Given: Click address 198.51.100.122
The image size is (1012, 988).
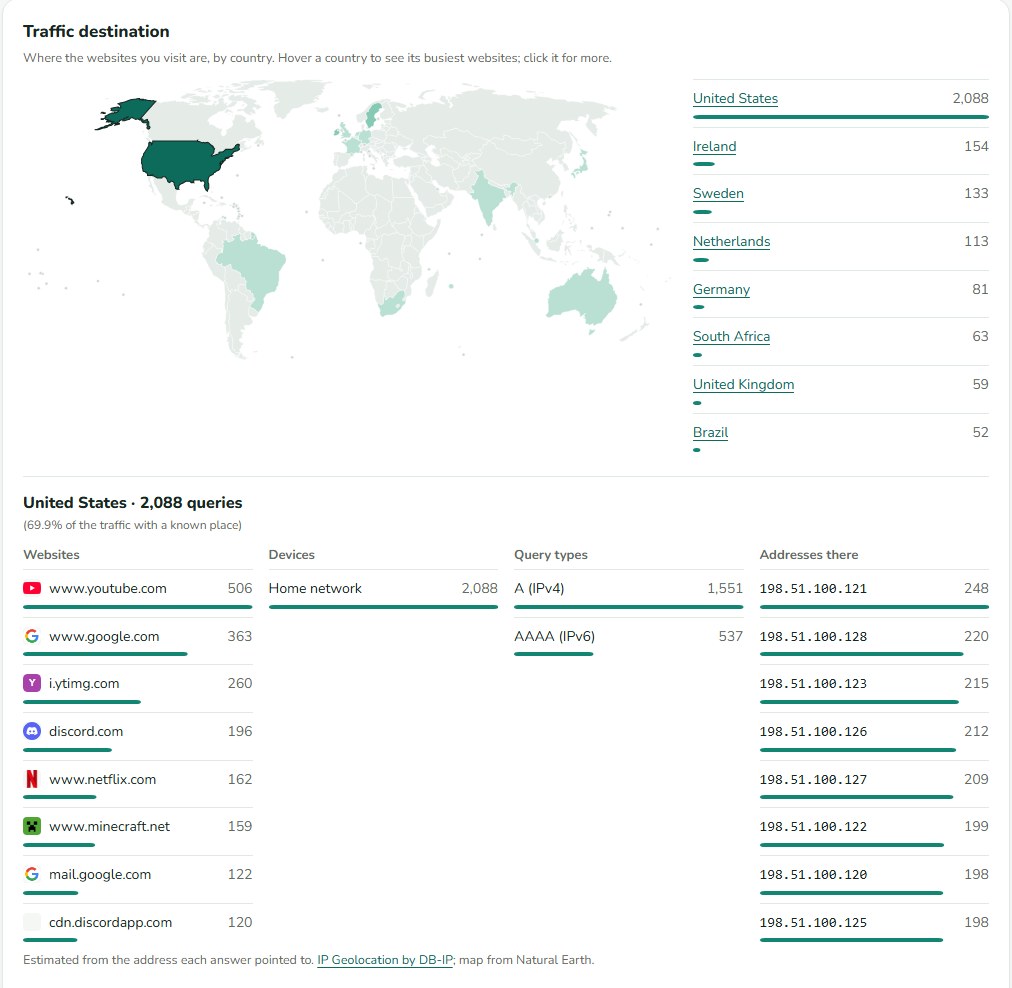Looking at the screenshot, I should tap(813, 827).
